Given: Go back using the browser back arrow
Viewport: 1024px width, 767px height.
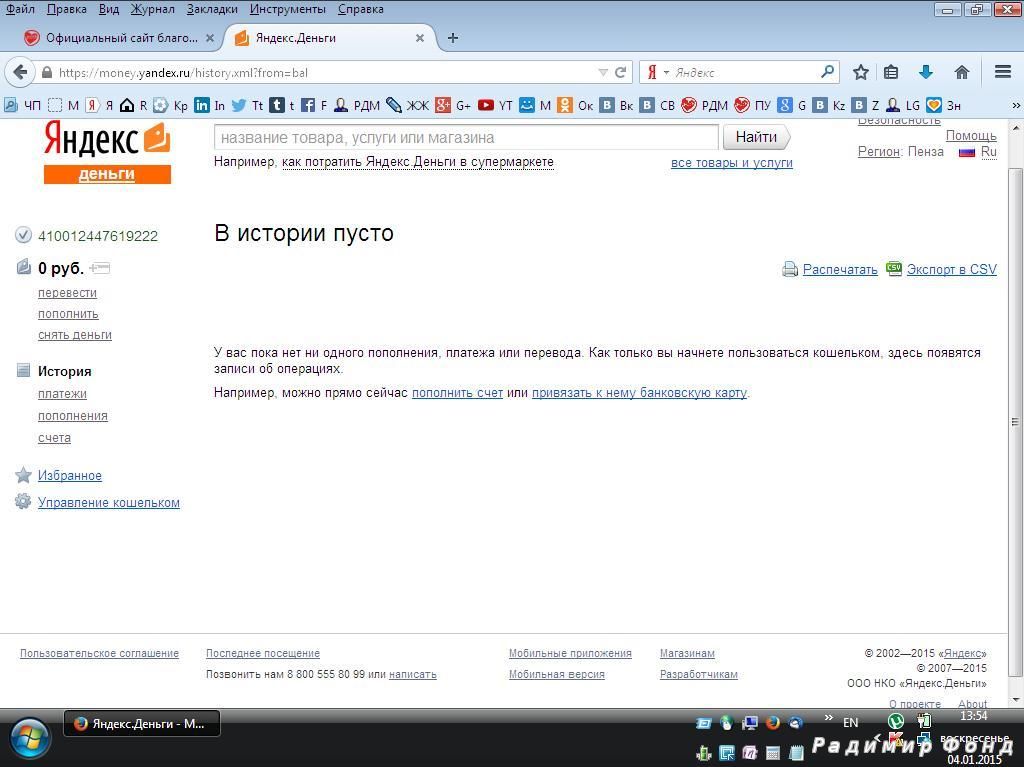Looking at the screenshot, I should point(20,72).
